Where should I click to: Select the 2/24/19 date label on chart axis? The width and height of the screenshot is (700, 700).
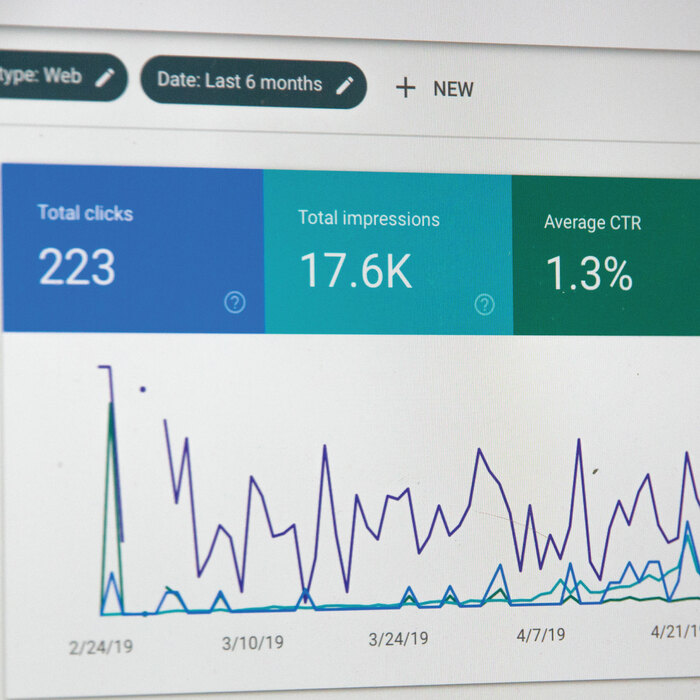point(100,647)
